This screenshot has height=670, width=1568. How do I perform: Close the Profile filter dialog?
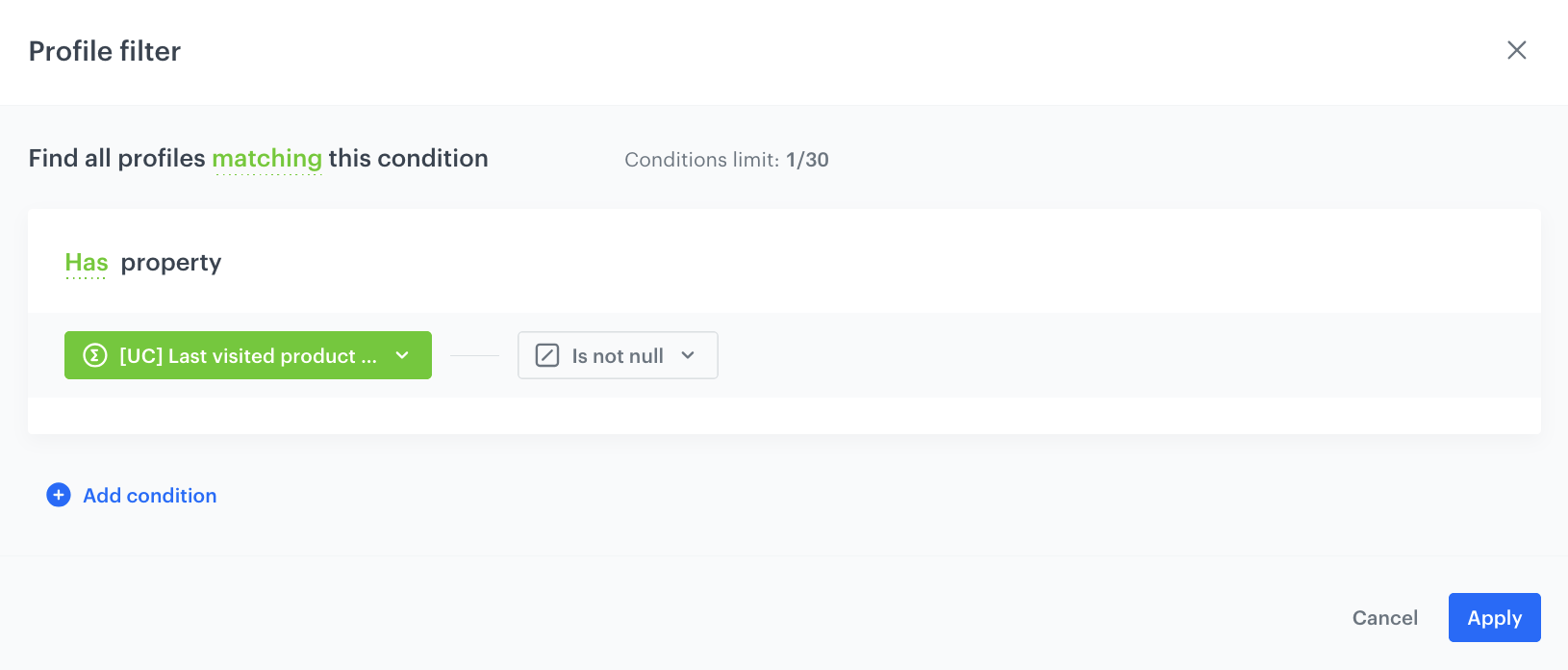tap(1516, 50)
